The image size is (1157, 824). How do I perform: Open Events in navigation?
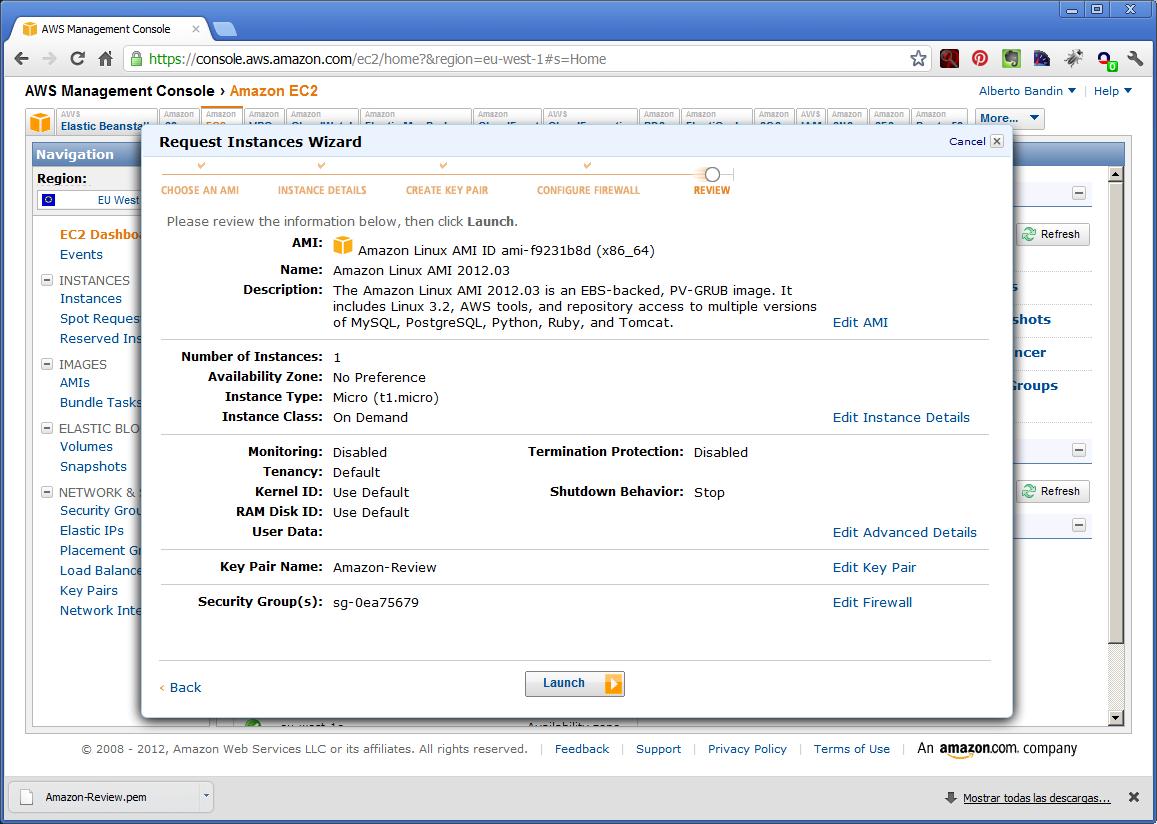coord(81,255)
